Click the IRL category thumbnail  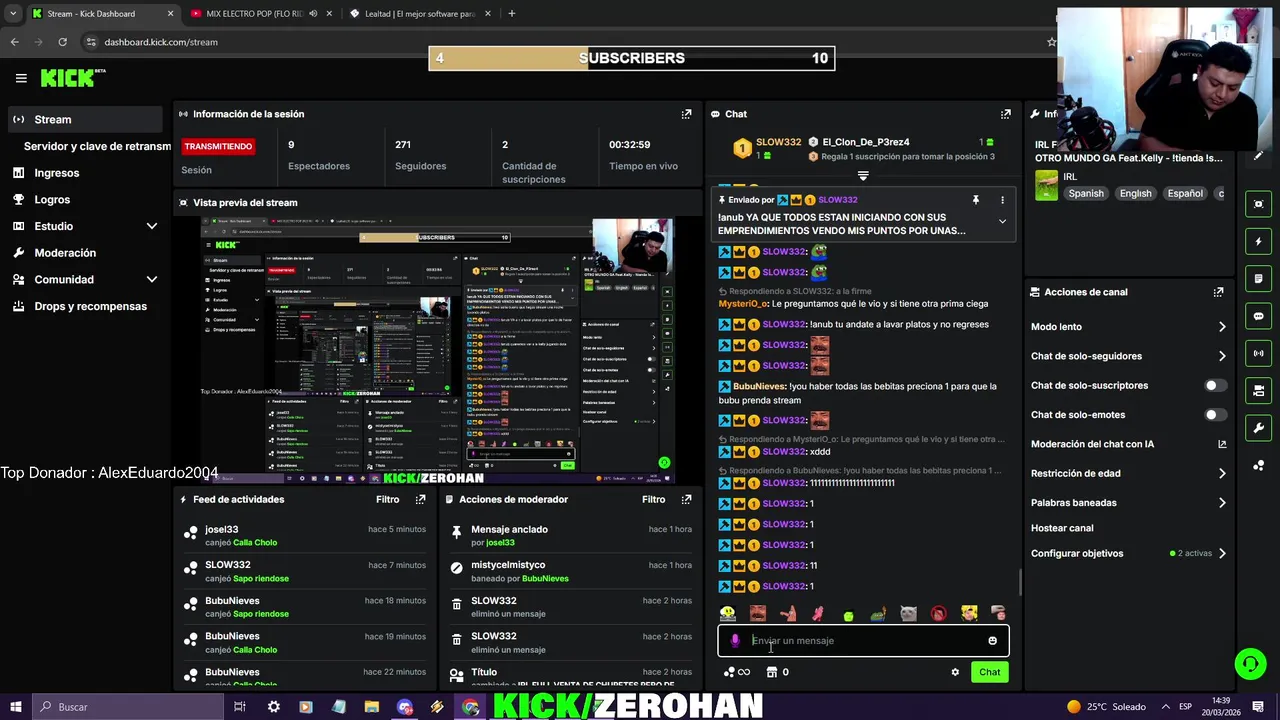(1046, 186)
